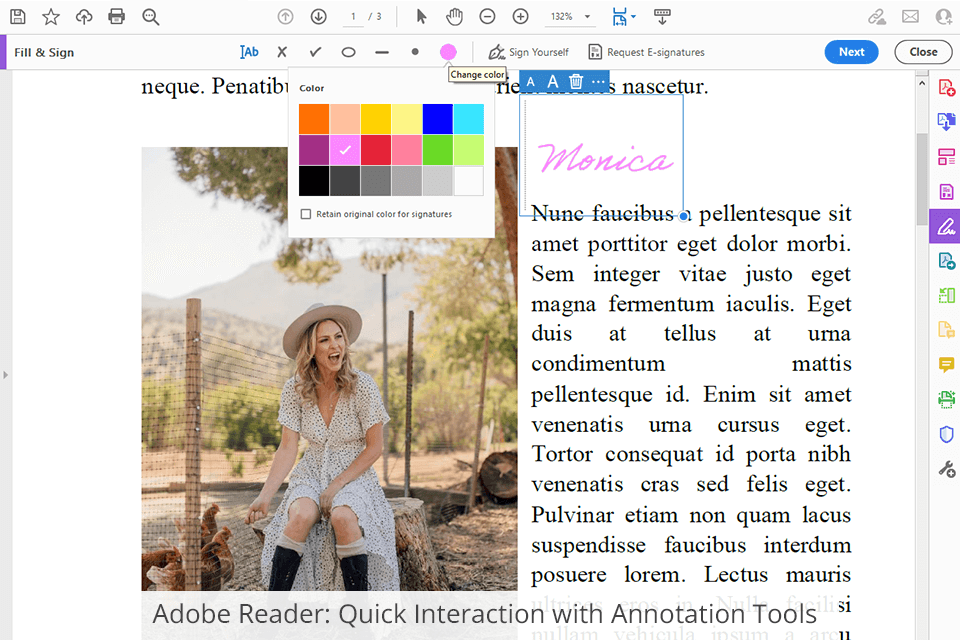The height and width of the screenshot is (640, 960).
Task: Select the black color swatch
Action: click(x=313, y=181)
